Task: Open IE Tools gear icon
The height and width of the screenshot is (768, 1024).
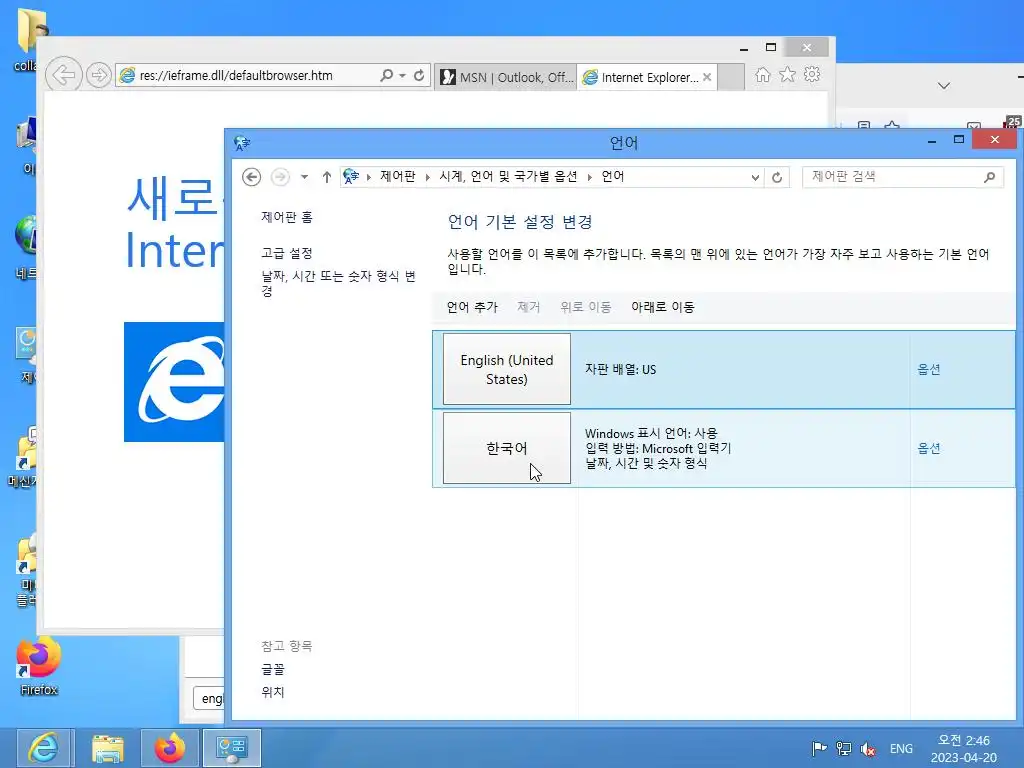Action: coord(812,74)
